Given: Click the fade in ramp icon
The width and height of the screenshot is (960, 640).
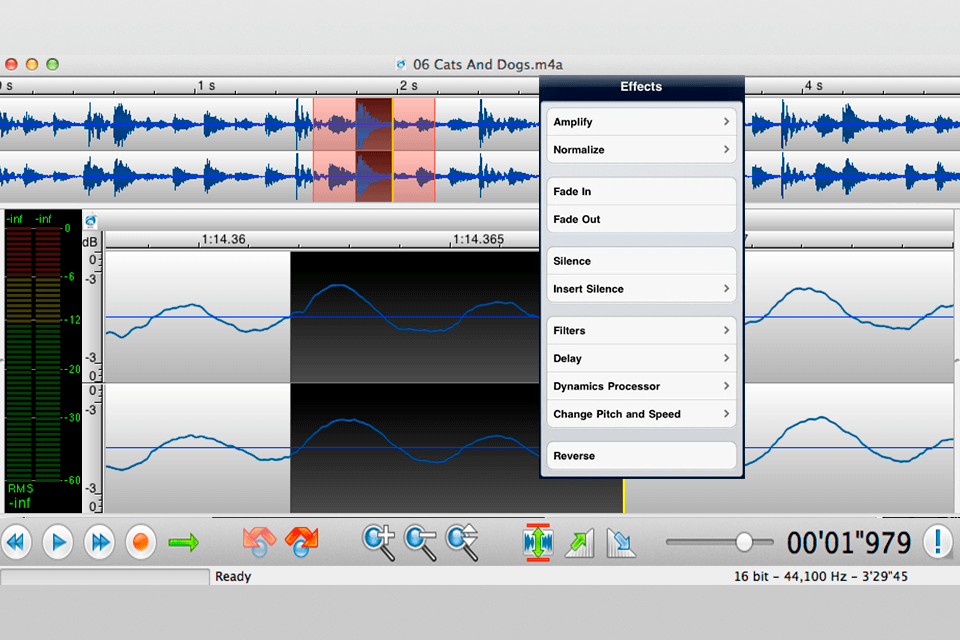Looking at the screenshot, I should pyautogui.click(x=579, y=542).
